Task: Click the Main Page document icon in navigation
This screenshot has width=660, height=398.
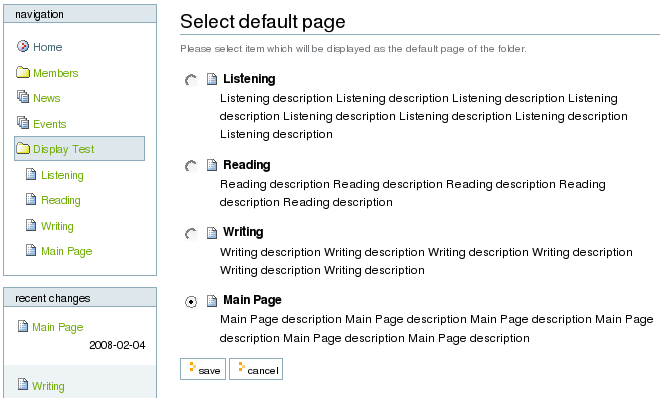Action: coord(31,250)
